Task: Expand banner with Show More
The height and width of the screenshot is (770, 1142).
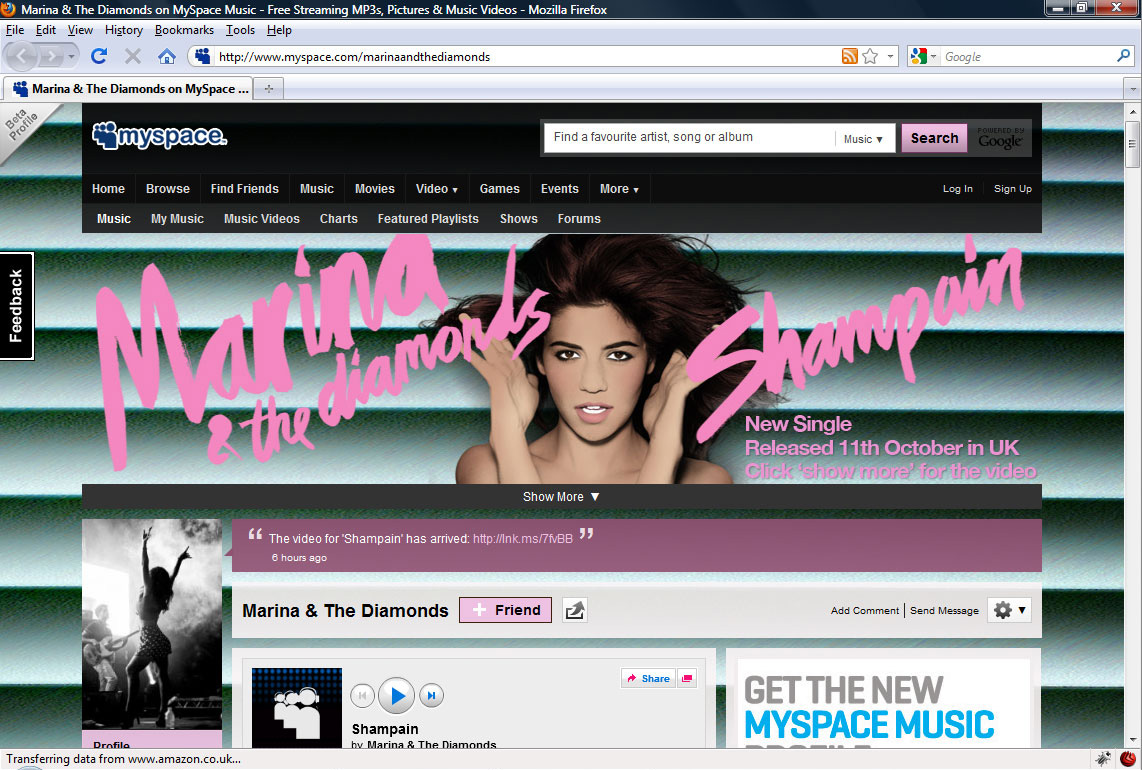Action: click(561, 497)
